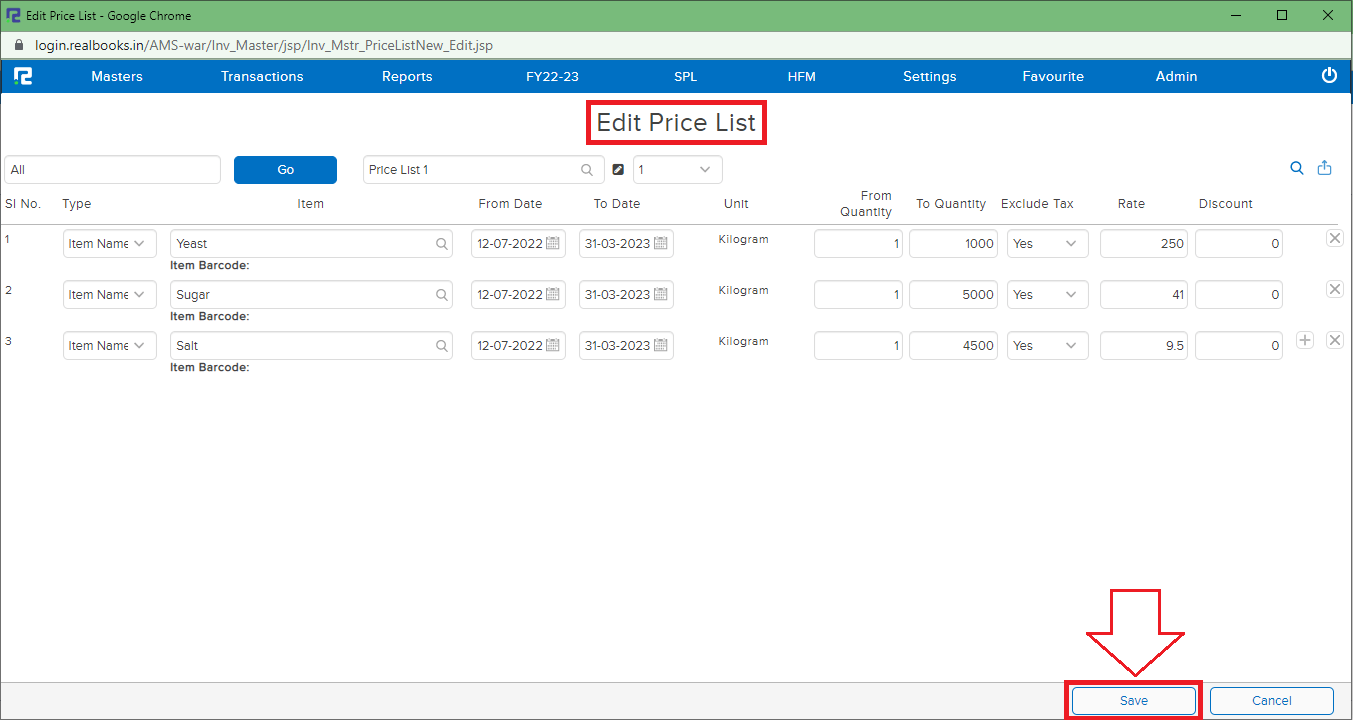Click the export share icon
The width and height of the screenshot is (1353, 720).
tap(1325, 169)
